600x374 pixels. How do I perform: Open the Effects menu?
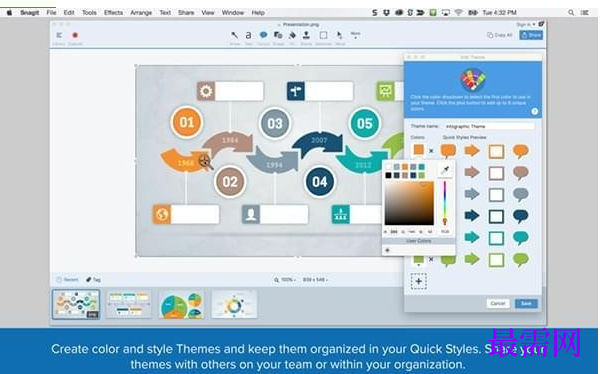pyautogui.click(x=113, y=13)
